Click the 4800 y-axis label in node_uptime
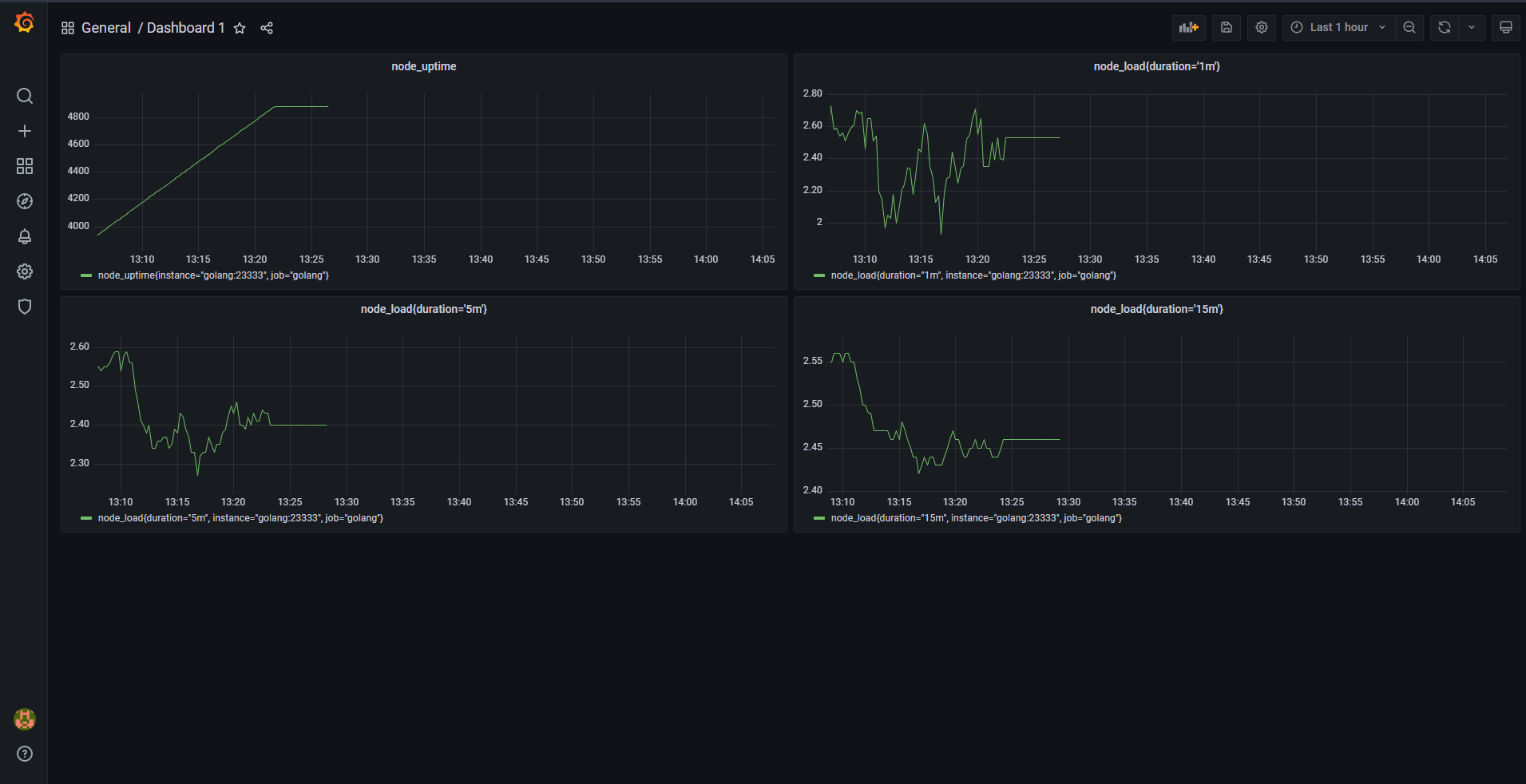 tap(78, 117)
